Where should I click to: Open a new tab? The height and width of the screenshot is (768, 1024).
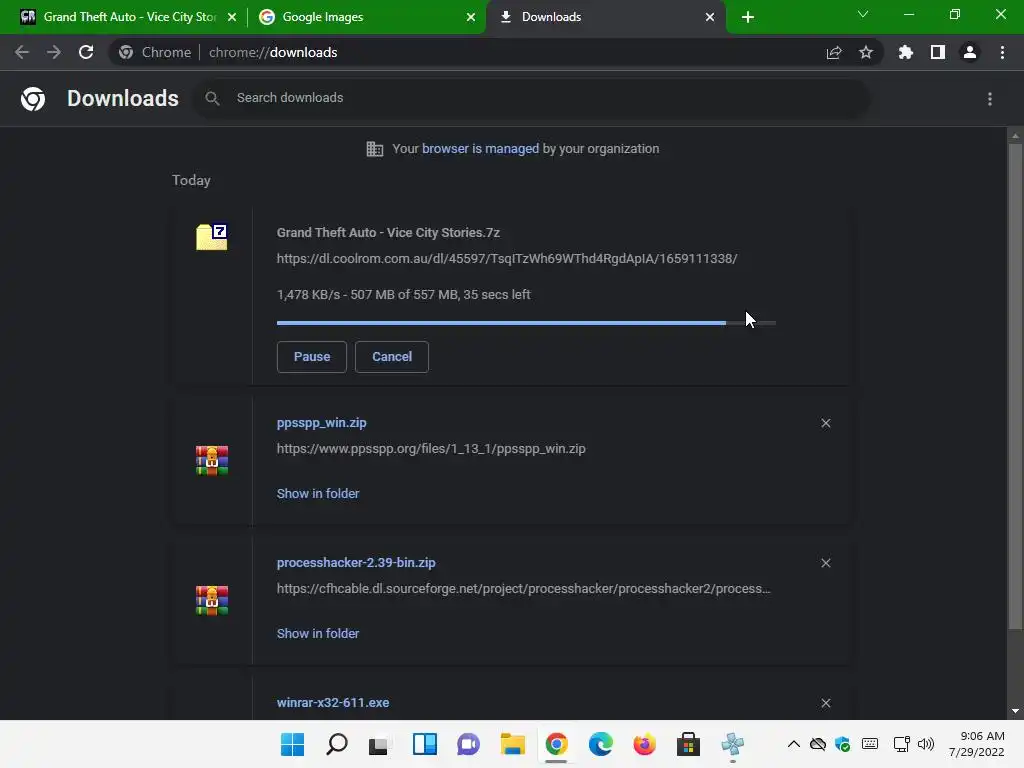[x=748, y=17]
